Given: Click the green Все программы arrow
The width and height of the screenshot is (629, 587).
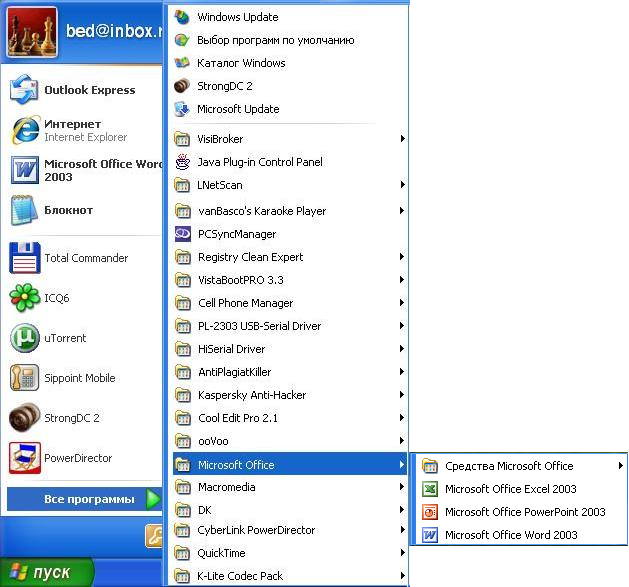Looking at the screenshot, I should (x=153, y=499).
